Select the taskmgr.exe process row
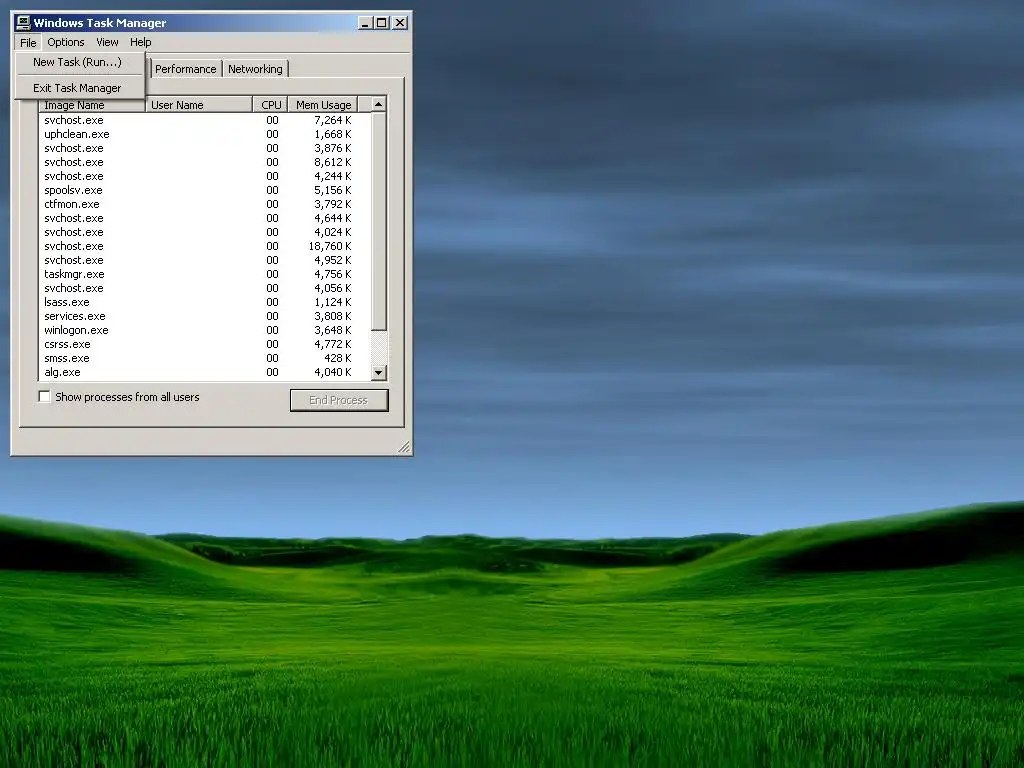Screen dimensions: 1024x768 204,274
